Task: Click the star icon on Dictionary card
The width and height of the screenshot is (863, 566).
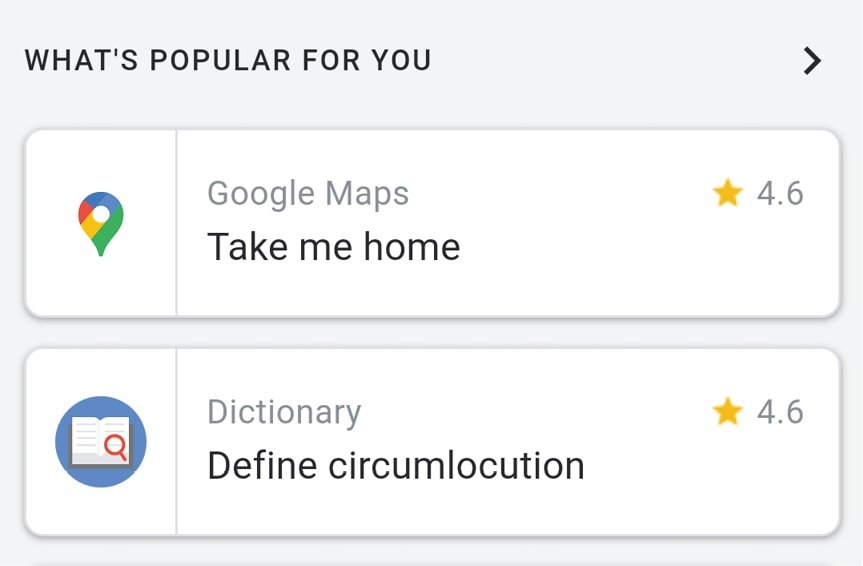Action: click(727, 411)
